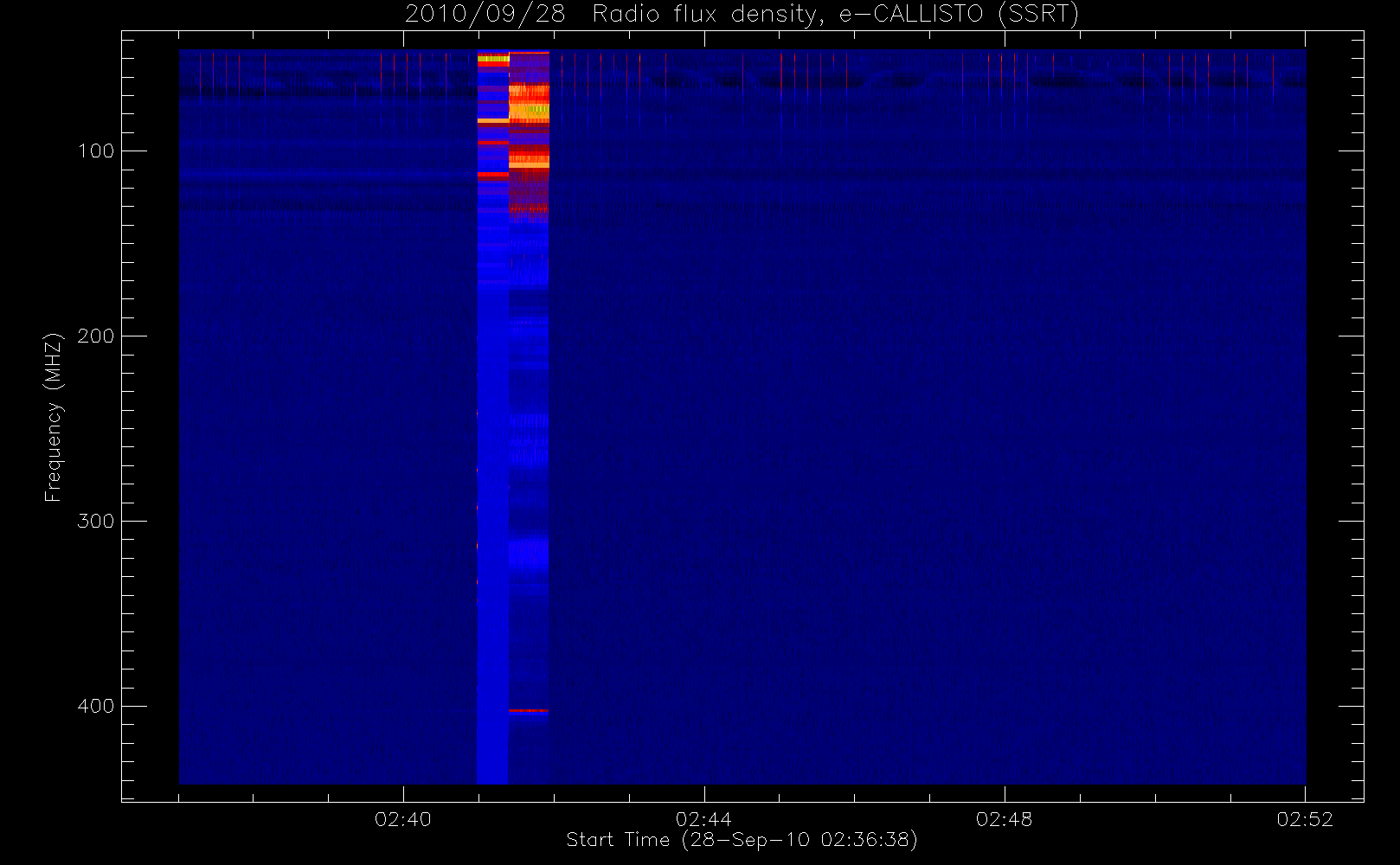The height and width of the screenshot is (865, 1400).
Task: Click the 'Start Time (28-Sep-10 02:36:38)' label
Action: [x=742, y=840]
